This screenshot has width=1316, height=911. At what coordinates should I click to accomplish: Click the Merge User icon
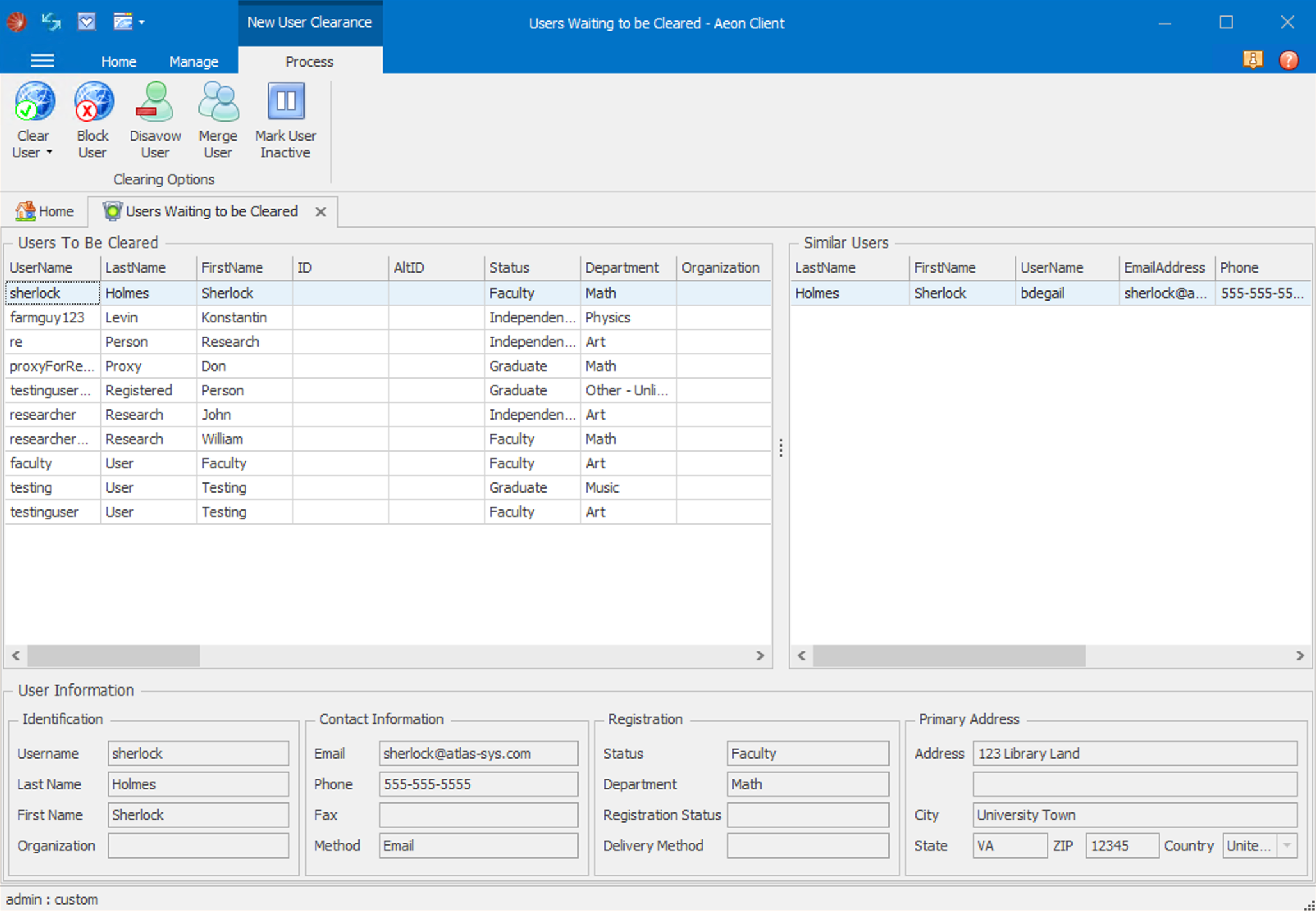(x=218, y=102)
